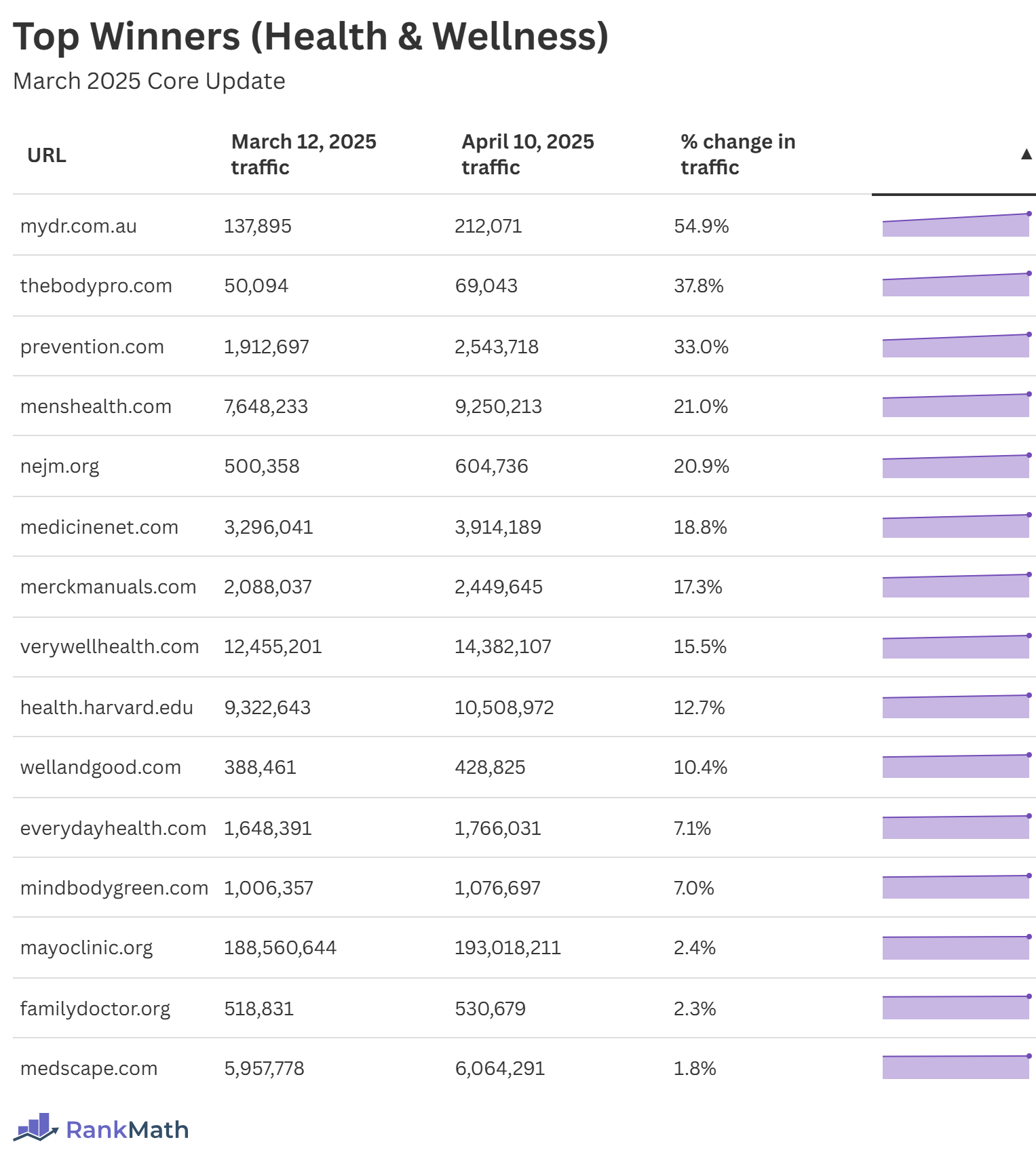This screenshot has width=1036, height=1155.
Task: Click verywellhealth.com URL cell
Action: pyautogui.click(x=110, y=646)
